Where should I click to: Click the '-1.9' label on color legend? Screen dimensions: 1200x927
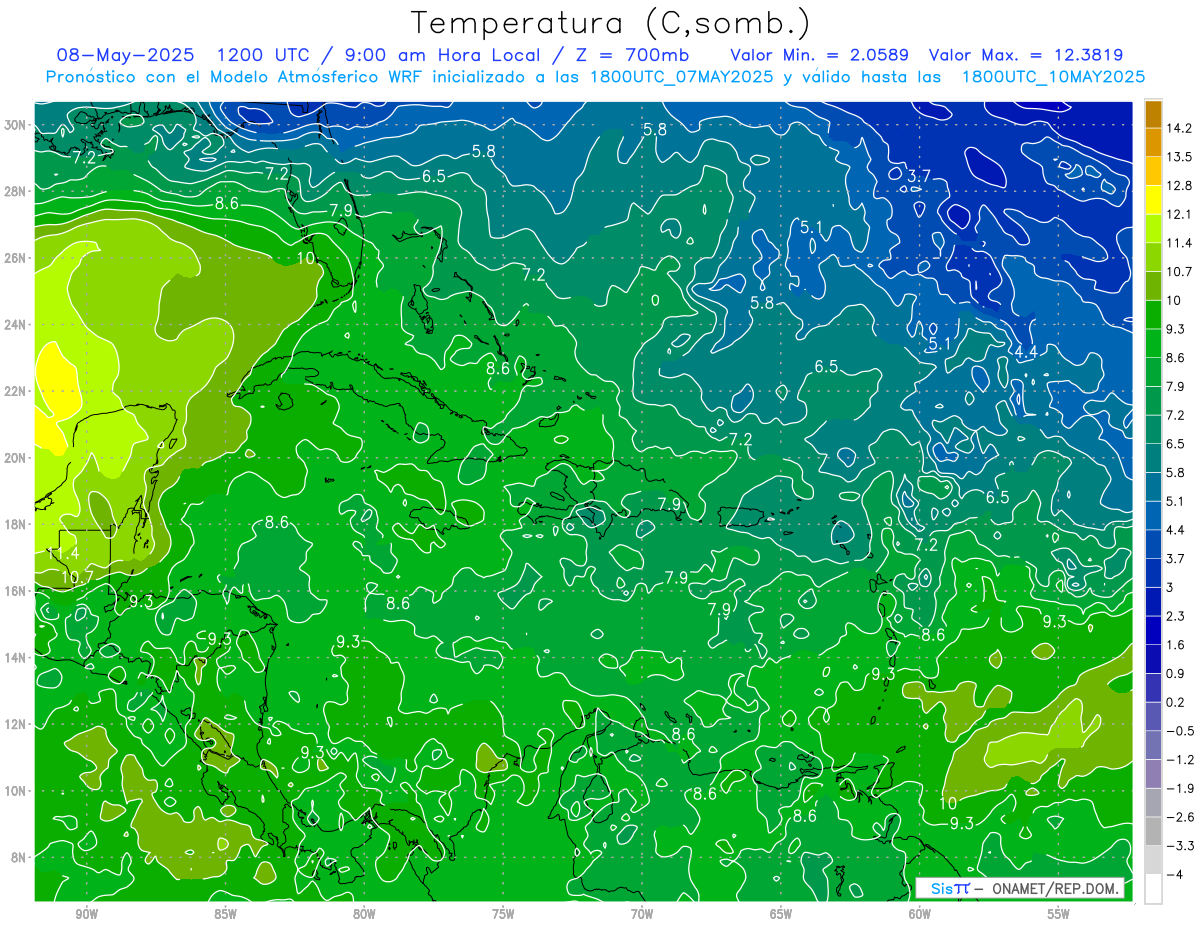1178,788
